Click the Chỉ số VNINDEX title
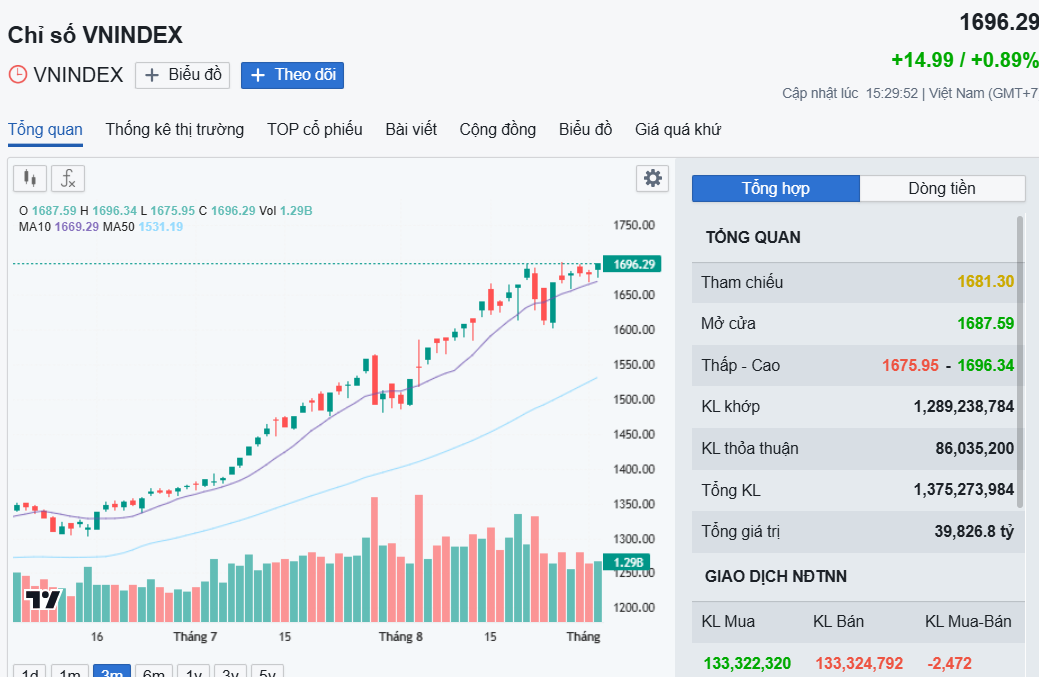 [x=95, y=35]
